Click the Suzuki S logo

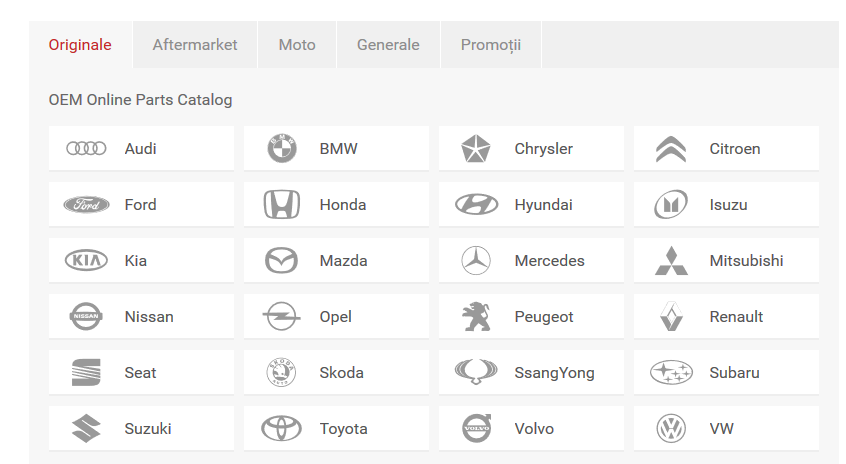click(x=86, y=429)
